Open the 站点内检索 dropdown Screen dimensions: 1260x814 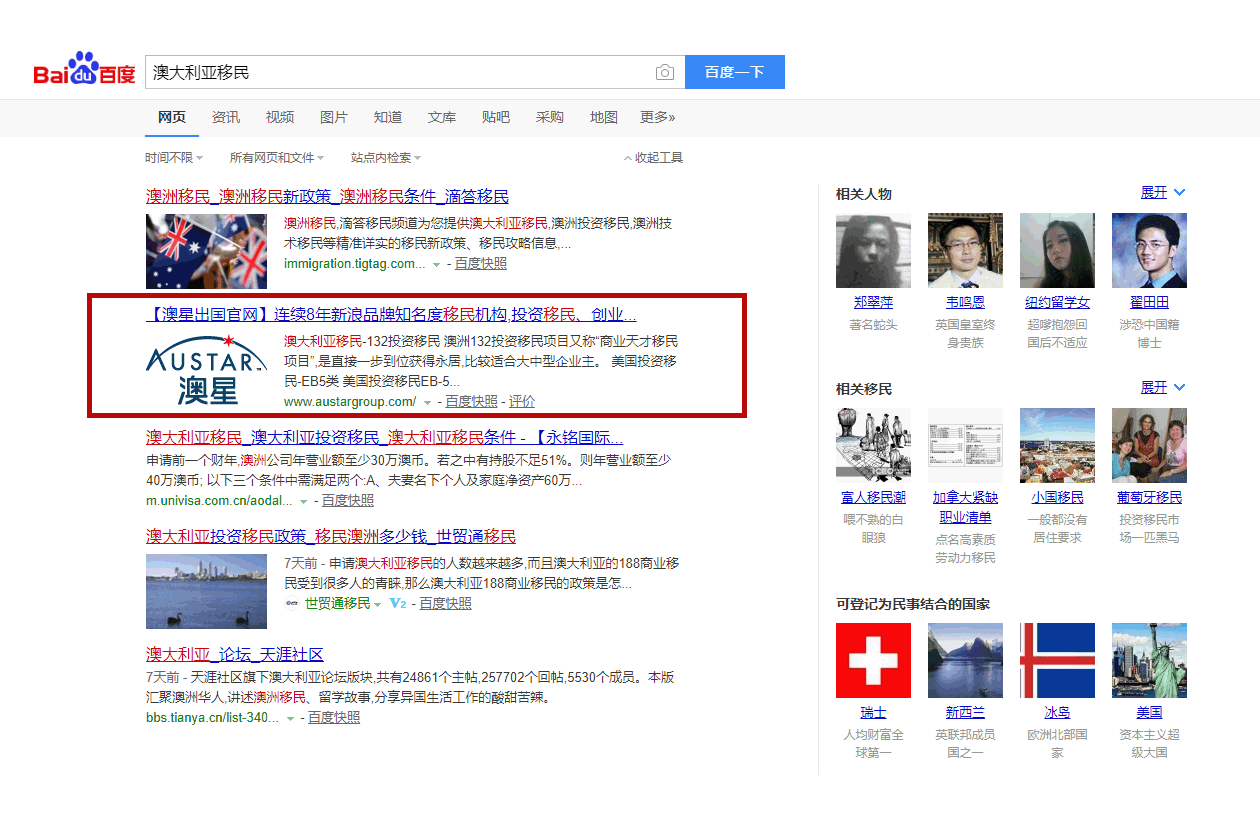click(x=386, y=158)
